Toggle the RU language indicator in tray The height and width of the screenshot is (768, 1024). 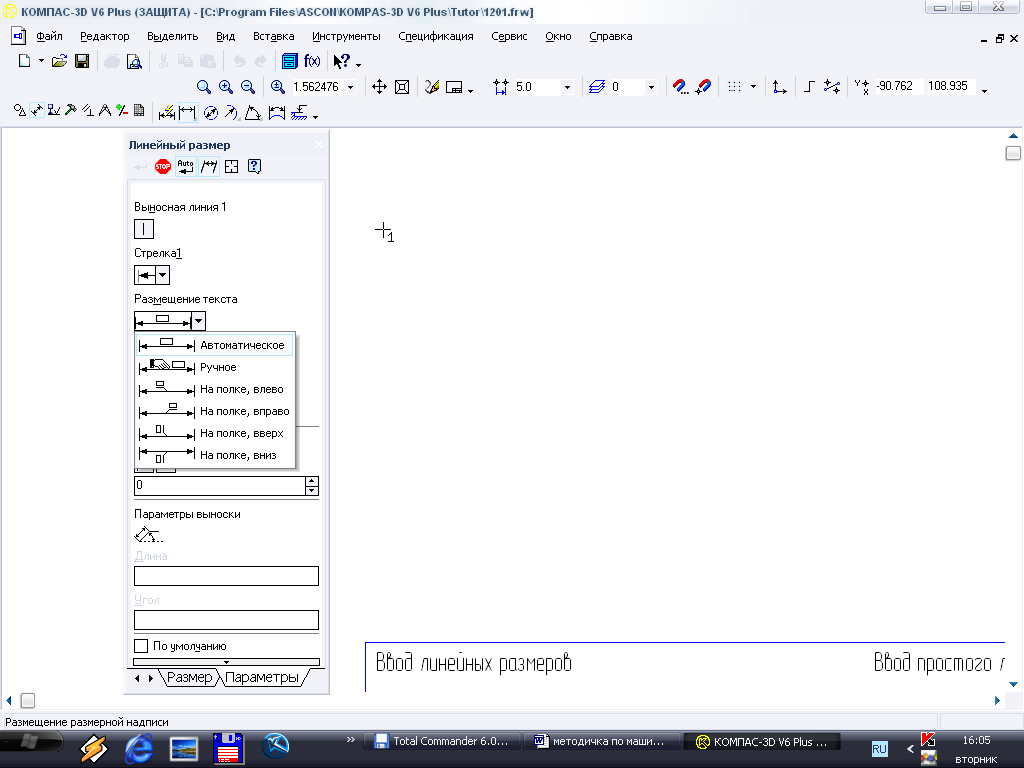879,749
